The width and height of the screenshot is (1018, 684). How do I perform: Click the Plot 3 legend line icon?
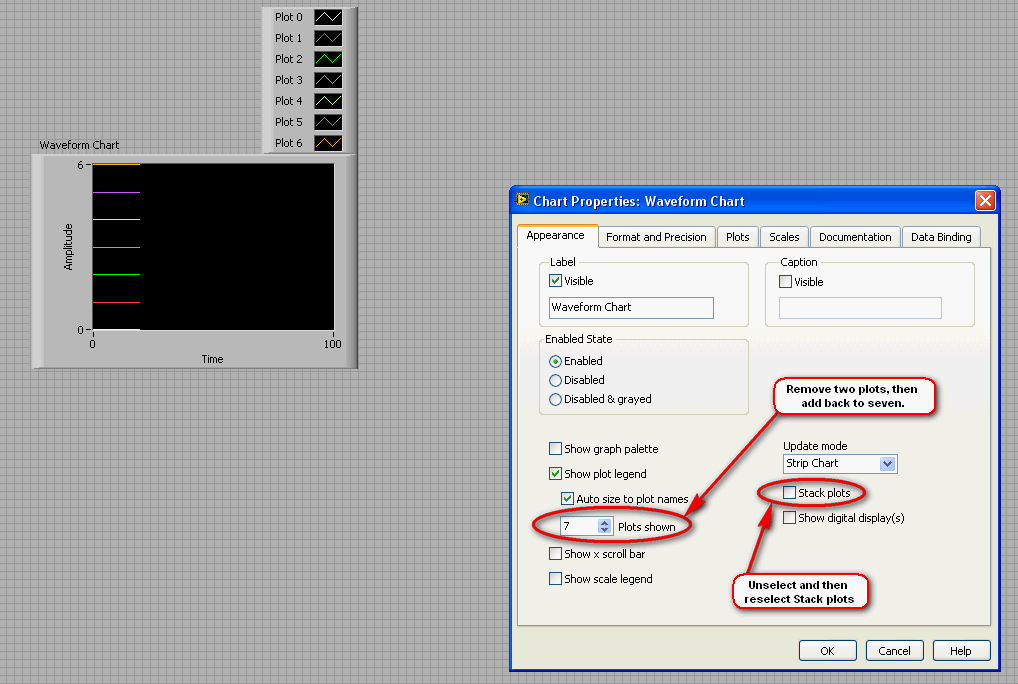click(x=328, y=80)
